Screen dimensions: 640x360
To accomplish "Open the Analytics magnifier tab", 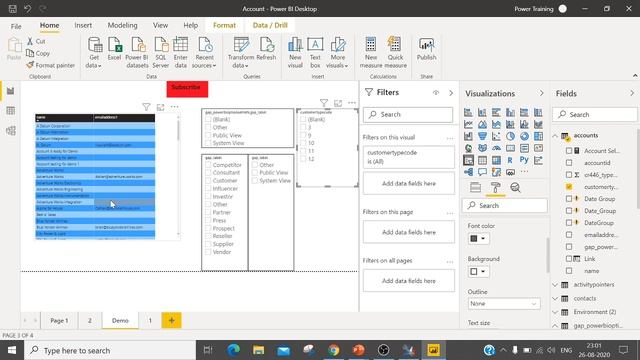I will click(x=516, y=187).
